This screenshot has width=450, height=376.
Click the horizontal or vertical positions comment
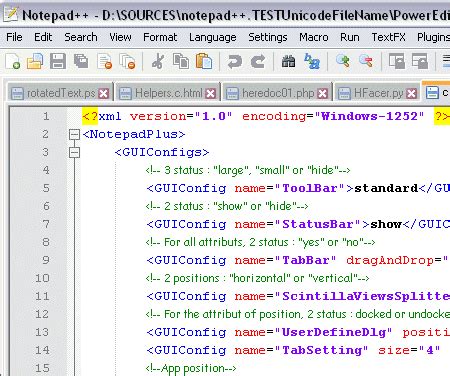(x=257, y=278)
